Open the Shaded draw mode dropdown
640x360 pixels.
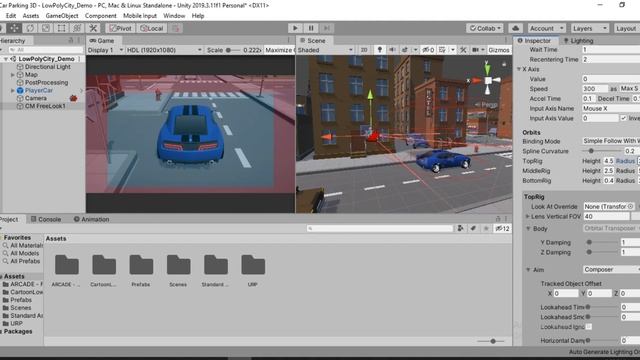point(325,50)
